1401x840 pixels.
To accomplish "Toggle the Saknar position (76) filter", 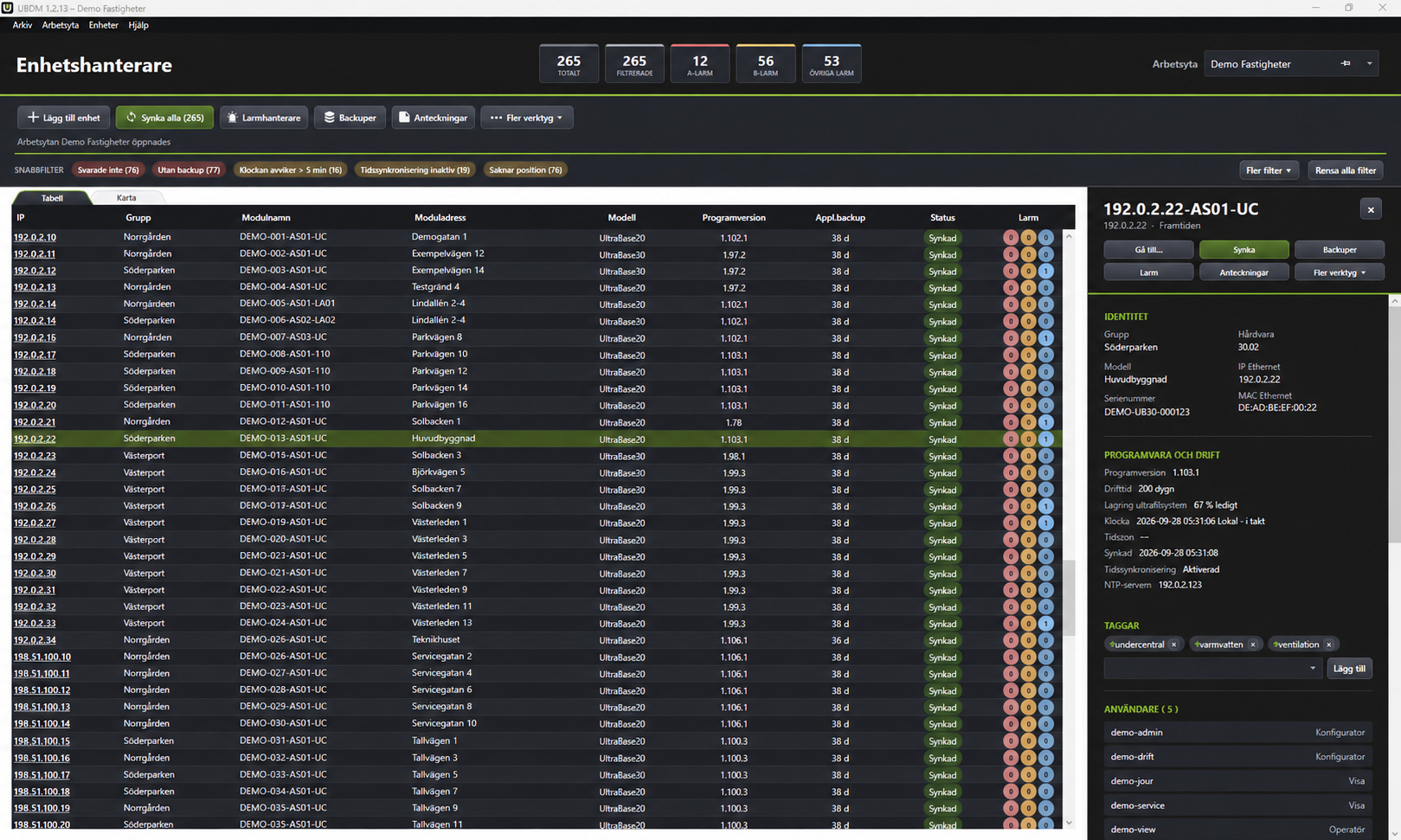I will (x=525, y=170).
